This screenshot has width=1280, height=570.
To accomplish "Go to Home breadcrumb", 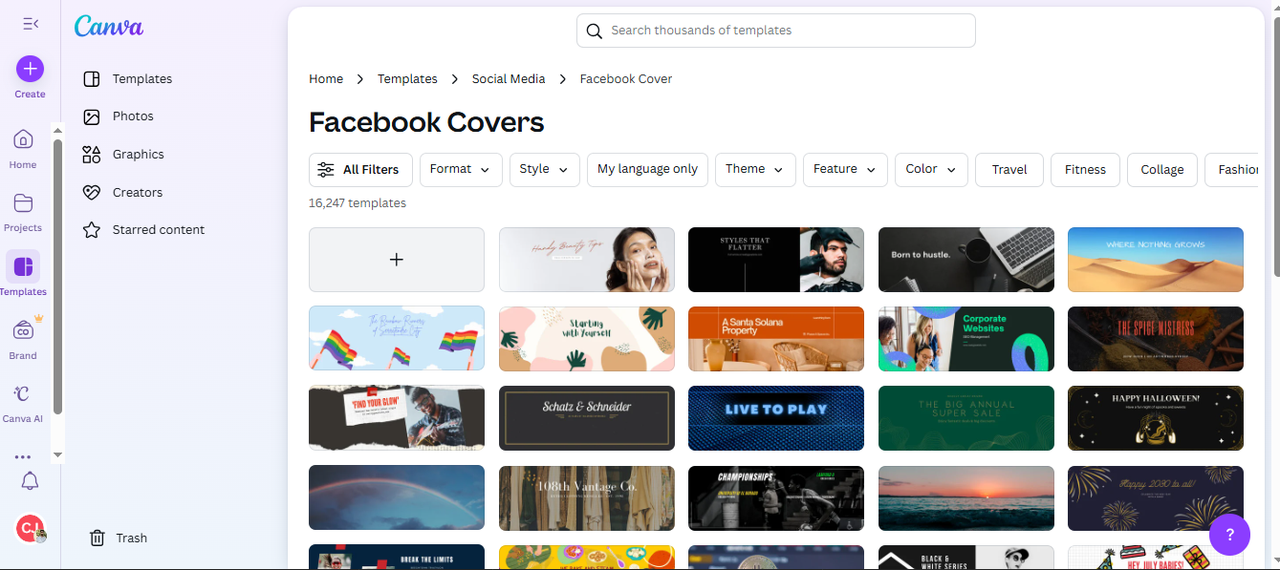I will [x=326, y=79].
